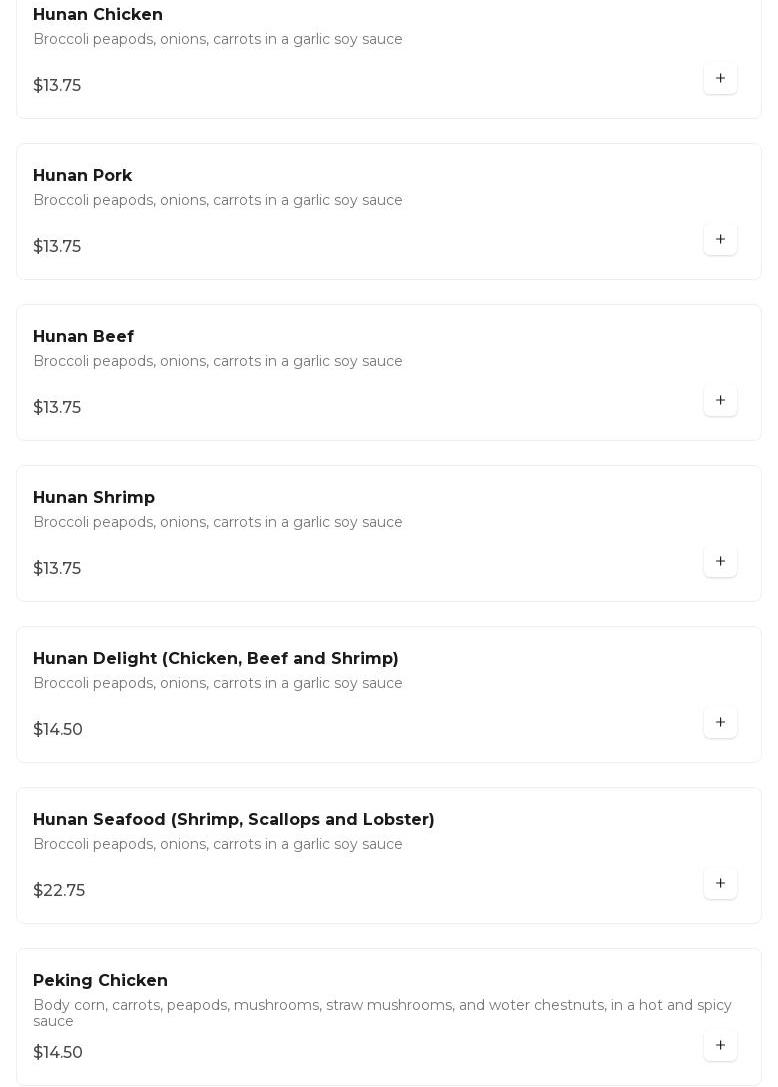Tap the plus icon for Peking Chicken
The height and width of the screenshot is (1087, 778).
coord(720,1045)
